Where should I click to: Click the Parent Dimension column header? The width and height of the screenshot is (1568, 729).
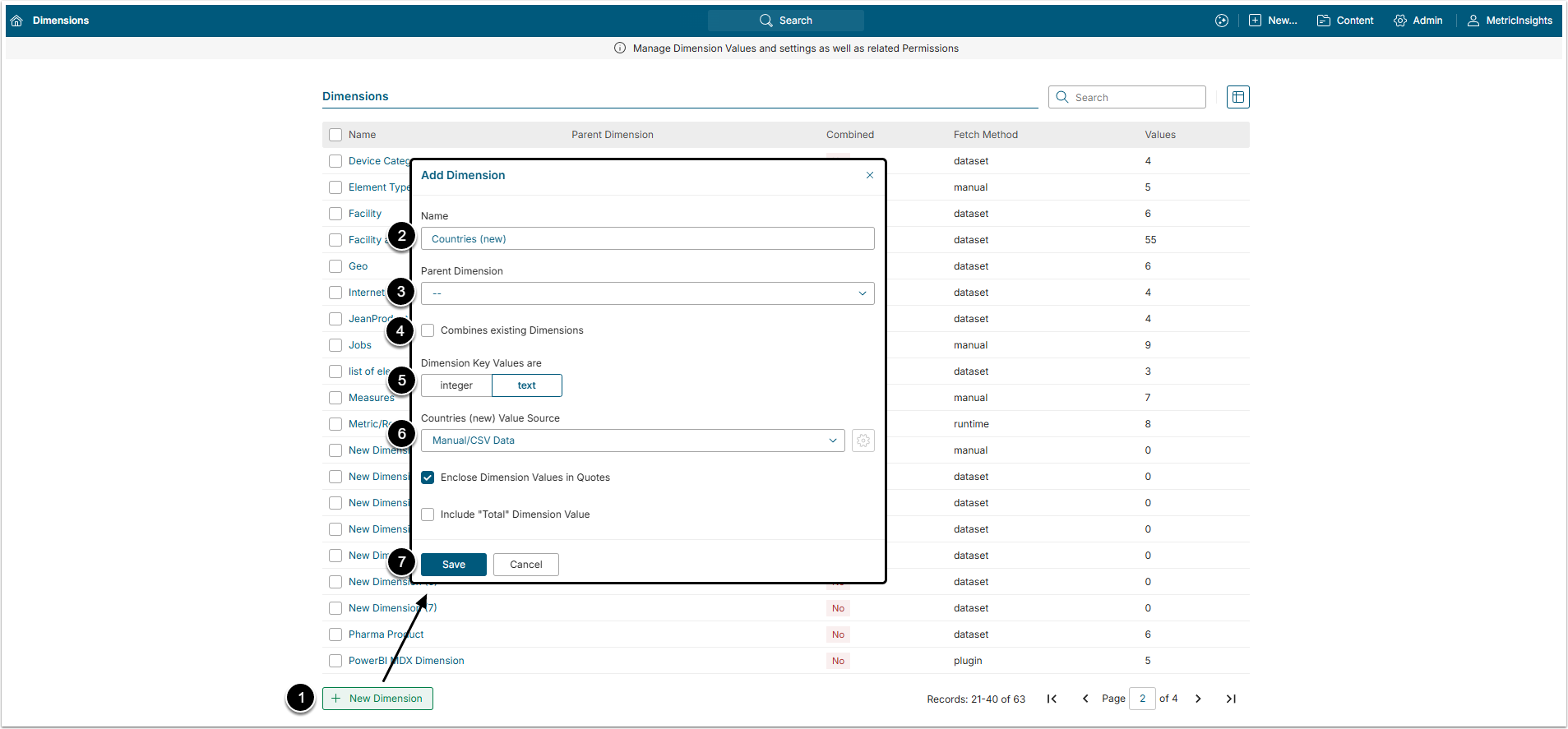(613, 135)
